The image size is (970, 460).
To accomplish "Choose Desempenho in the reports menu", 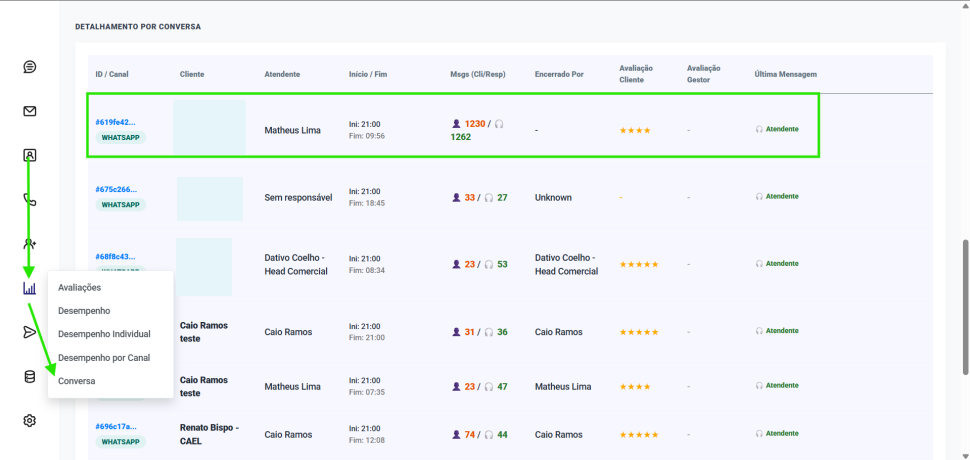I will pyautogui.click(x=84, y=311).
